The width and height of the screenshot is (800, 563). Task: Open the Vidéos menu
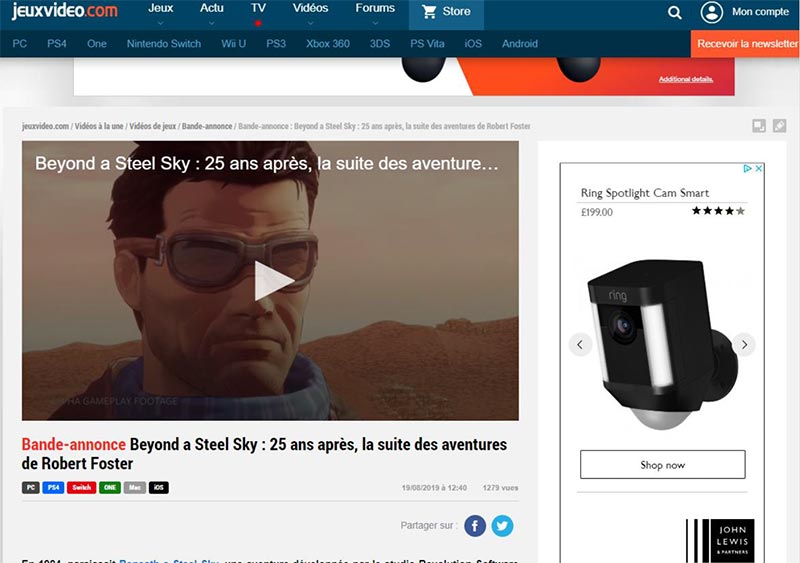pos(310,8)
